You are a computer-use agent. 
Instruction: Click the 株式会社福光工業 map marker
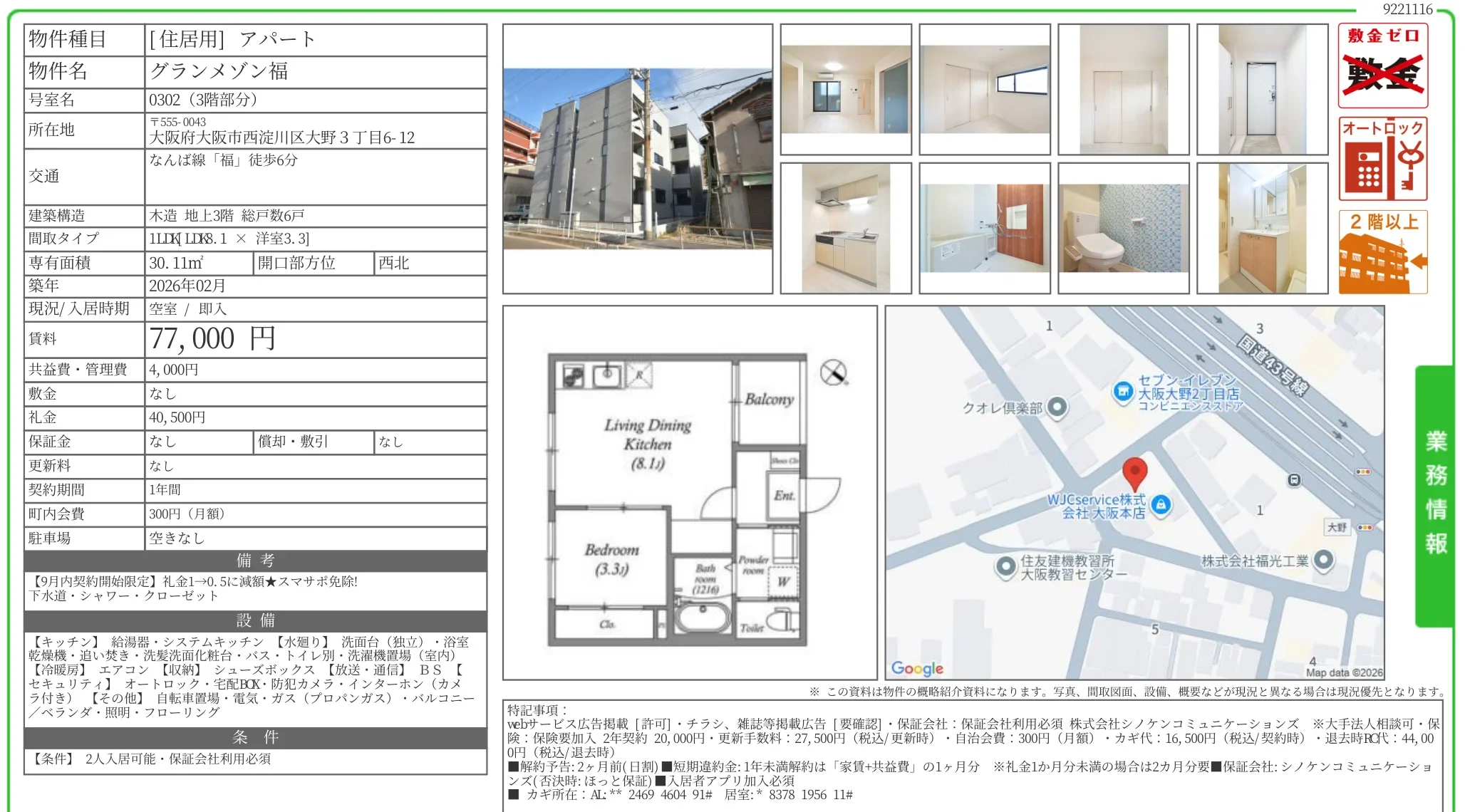coord(1323,560)
